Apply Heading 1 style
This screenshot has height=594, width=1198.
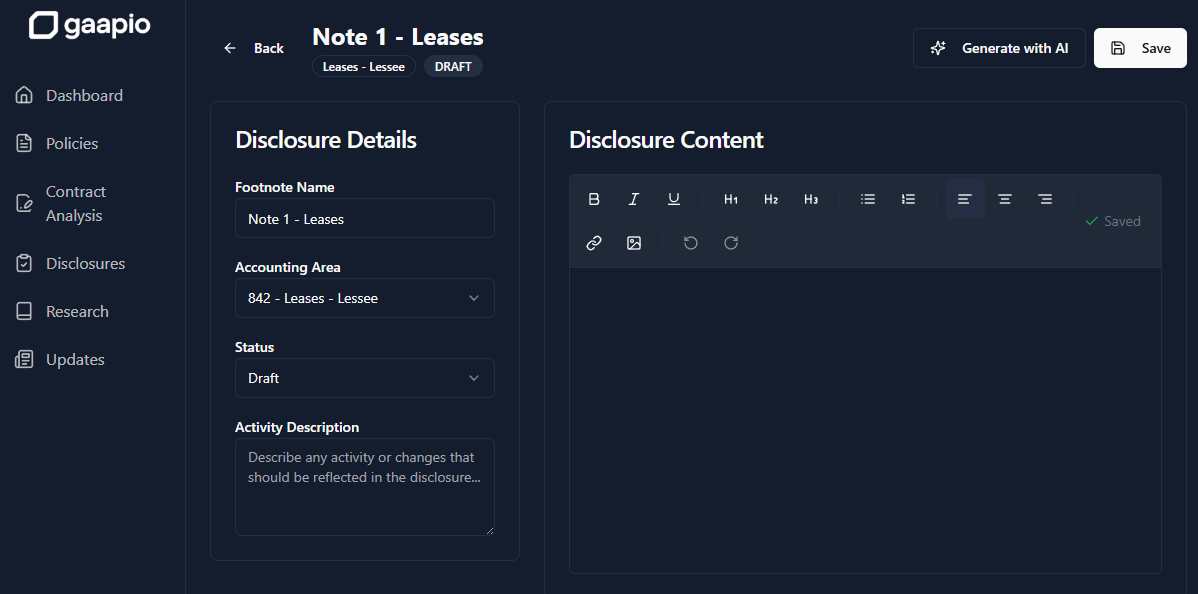pos(731,199)
